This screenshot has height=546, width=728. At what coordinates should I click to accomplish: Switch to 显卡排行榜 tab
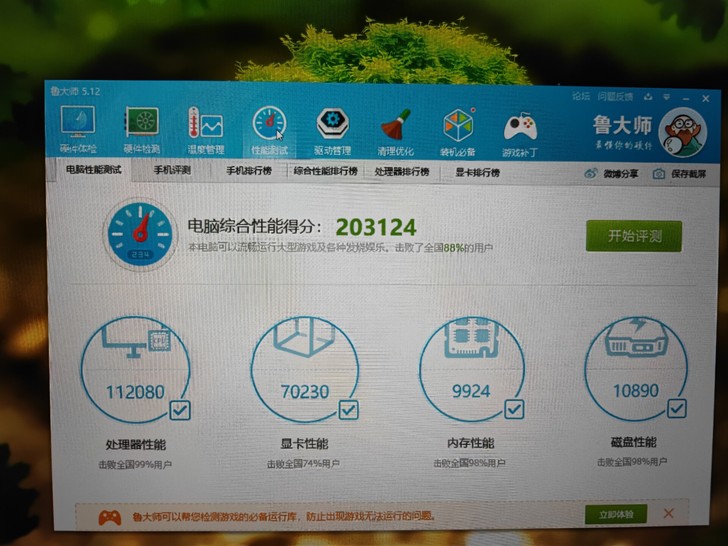click(x=477, y=173)
